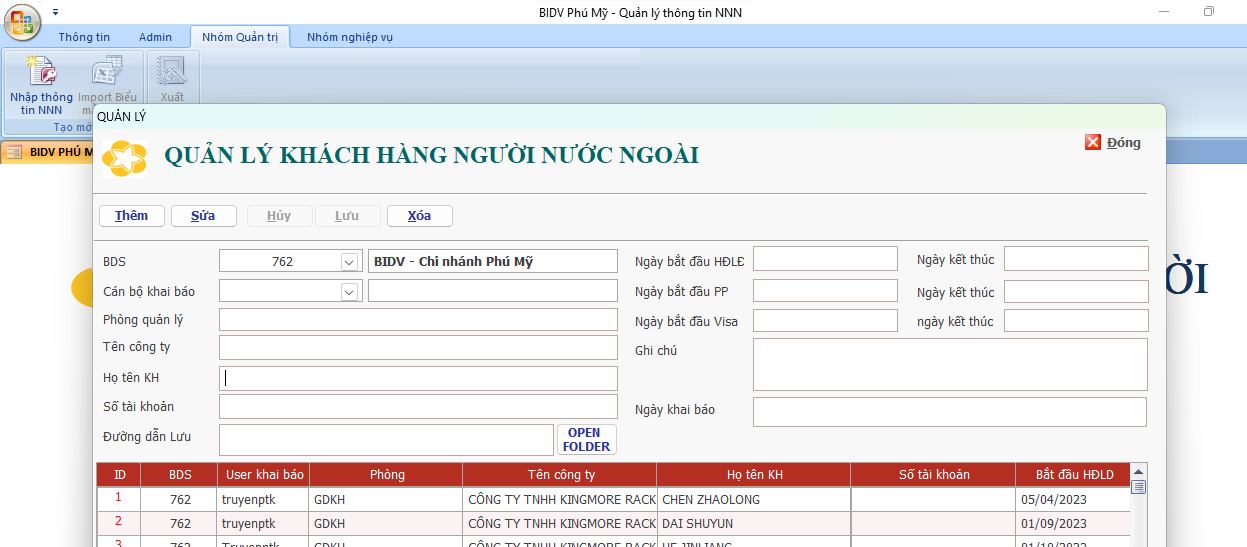The image size is (1247, 547).
Task: Click the User khai báo column header
Action: (x=265, y=474)
